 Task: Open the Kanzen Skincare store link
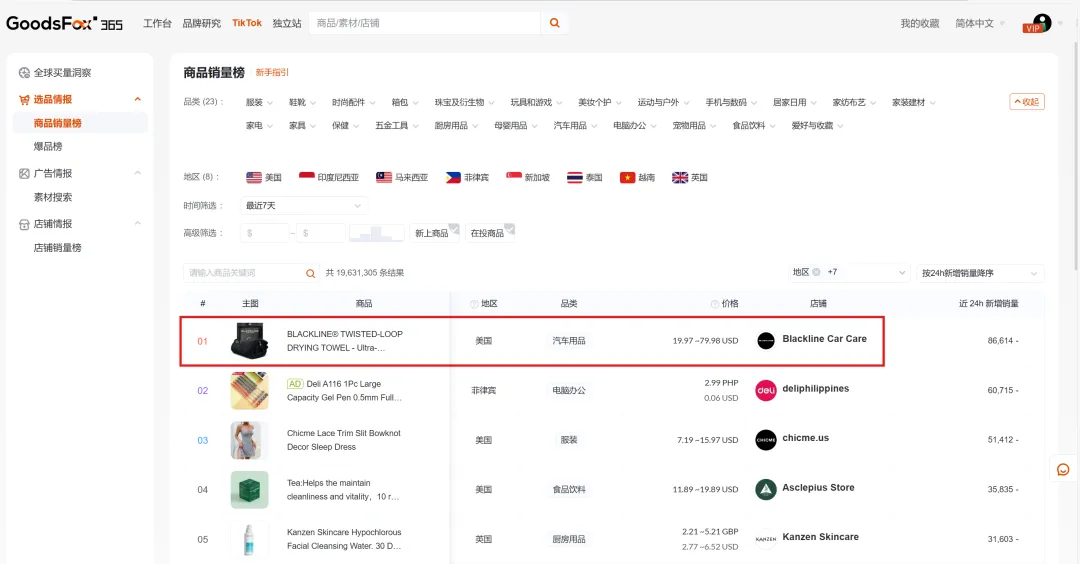[820, 537]
